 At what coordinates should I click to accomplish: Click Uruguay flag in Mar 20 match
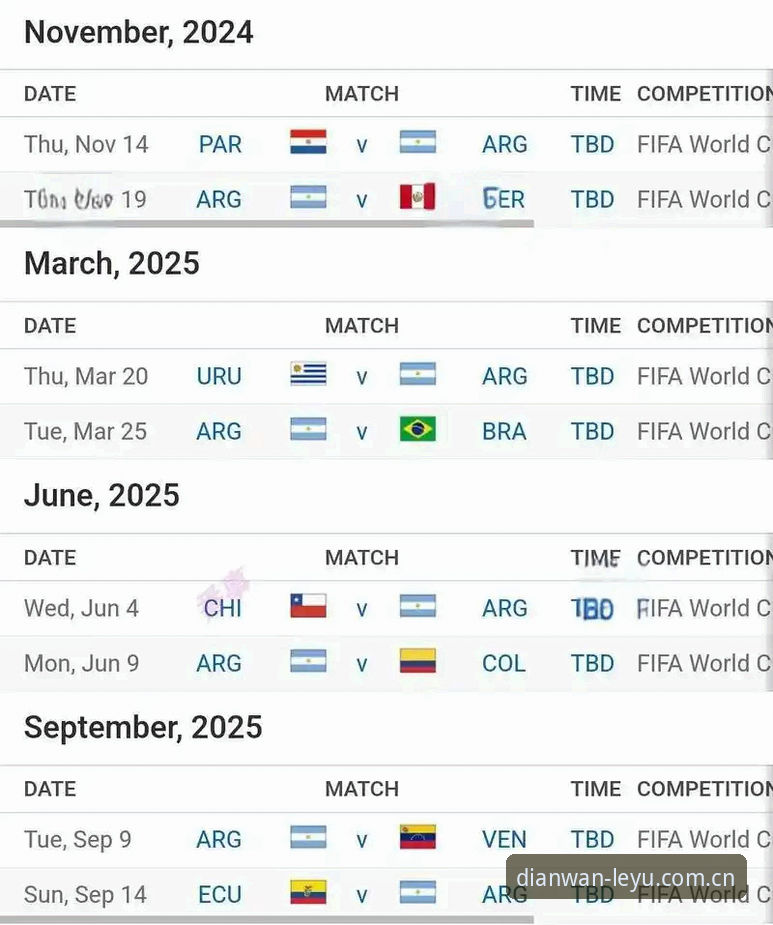[x=308, y=374]
